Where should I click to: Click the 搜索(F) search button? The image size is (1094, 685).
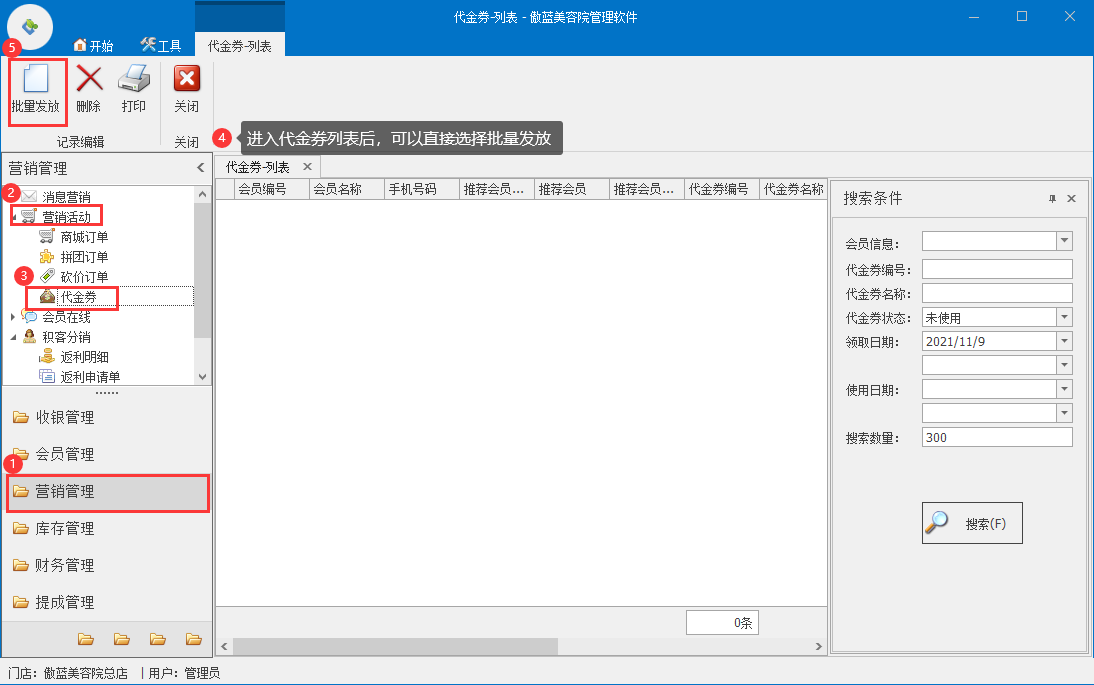tap(972, 523)
